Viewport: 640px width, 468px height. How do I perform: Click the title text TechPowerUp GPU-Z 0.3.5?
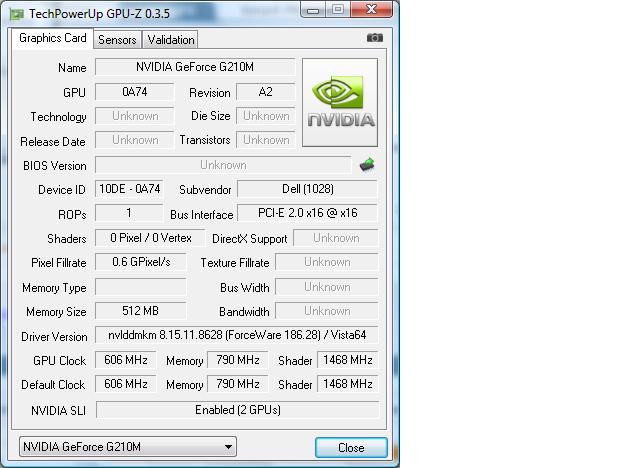[x=99, y=14]
